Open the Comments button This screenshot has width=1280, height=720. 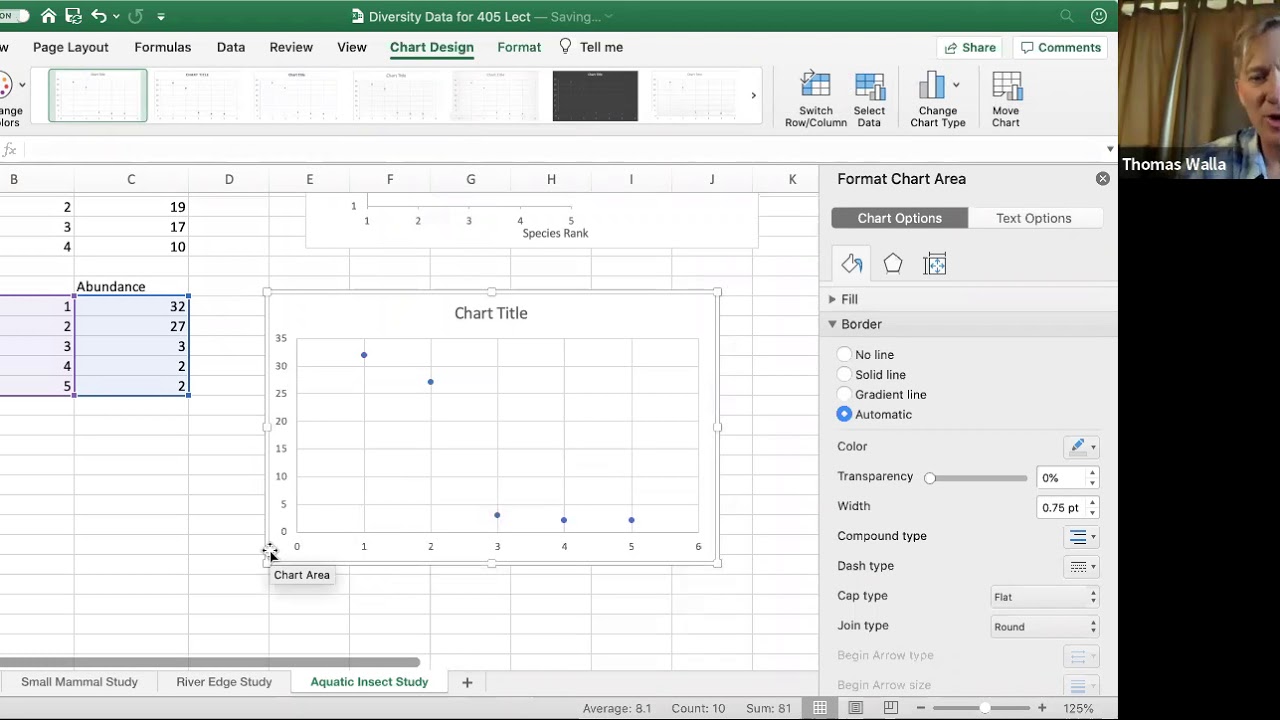(1059, 47)
